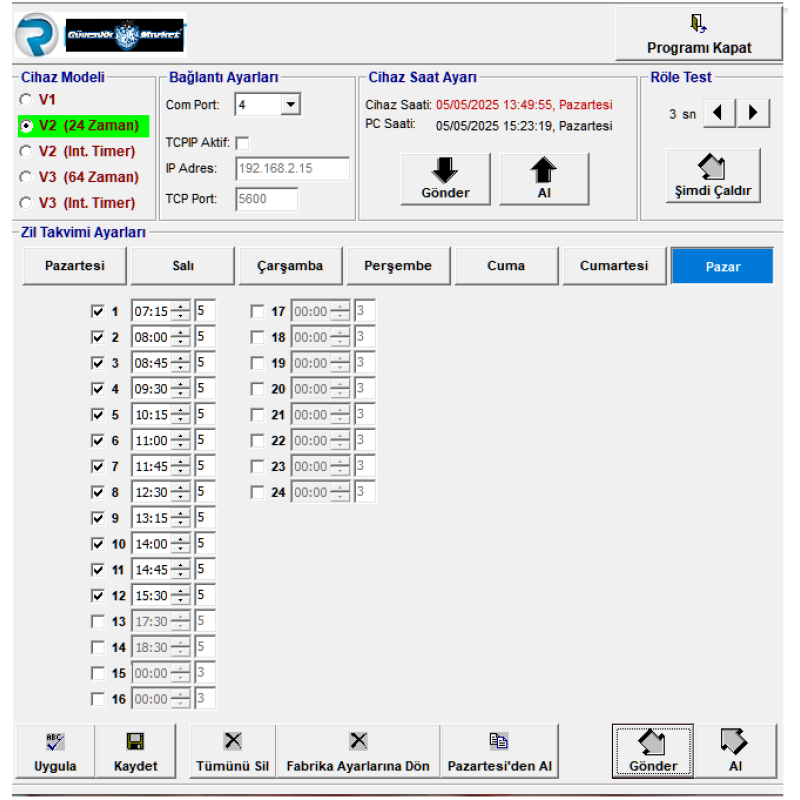Copy schedule using Pazartesi'den Al button
Viewport: 800px width, 800px height.
point(500,752)
